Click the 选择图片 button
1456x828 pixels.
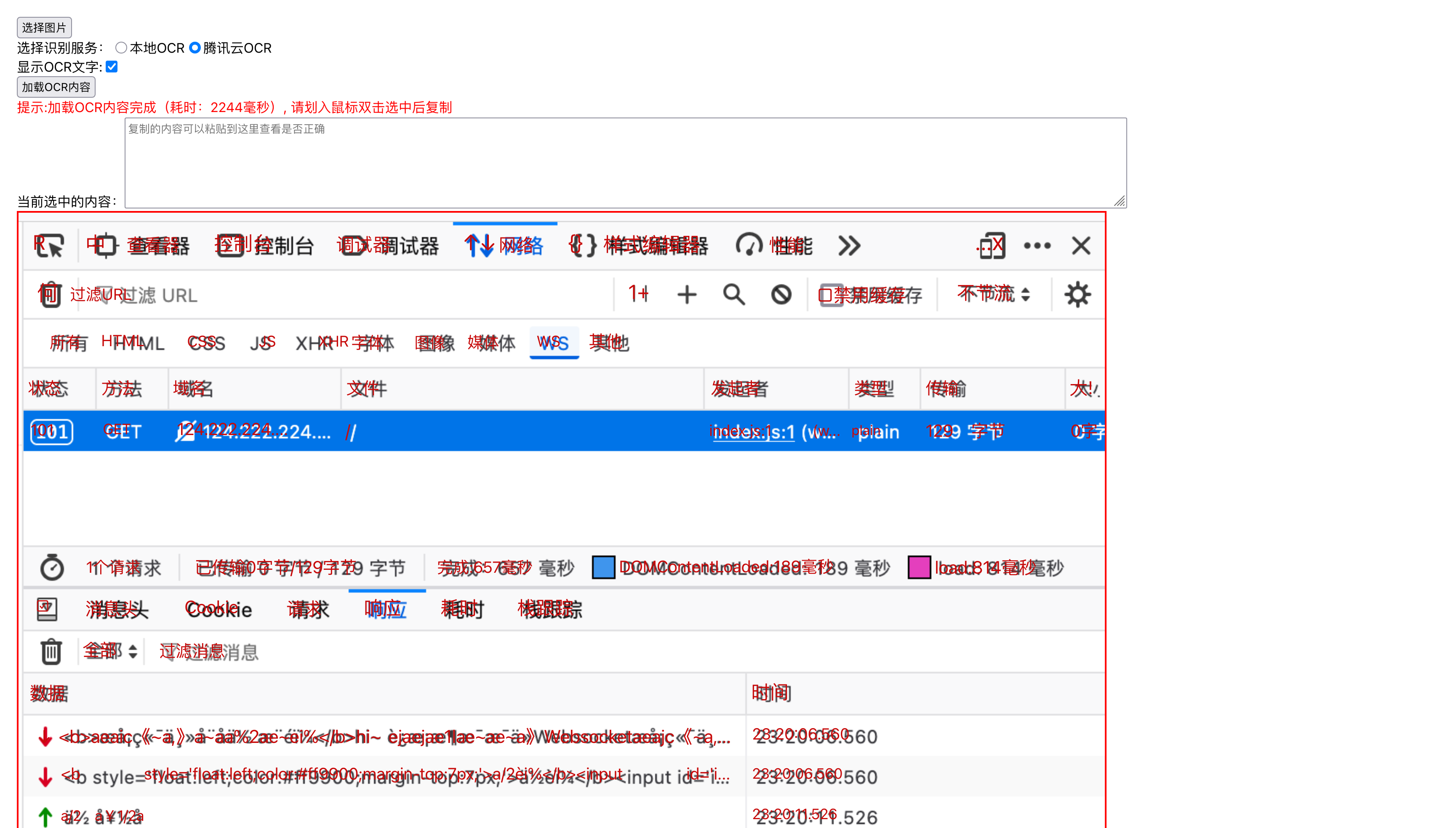tap(44, 27)
